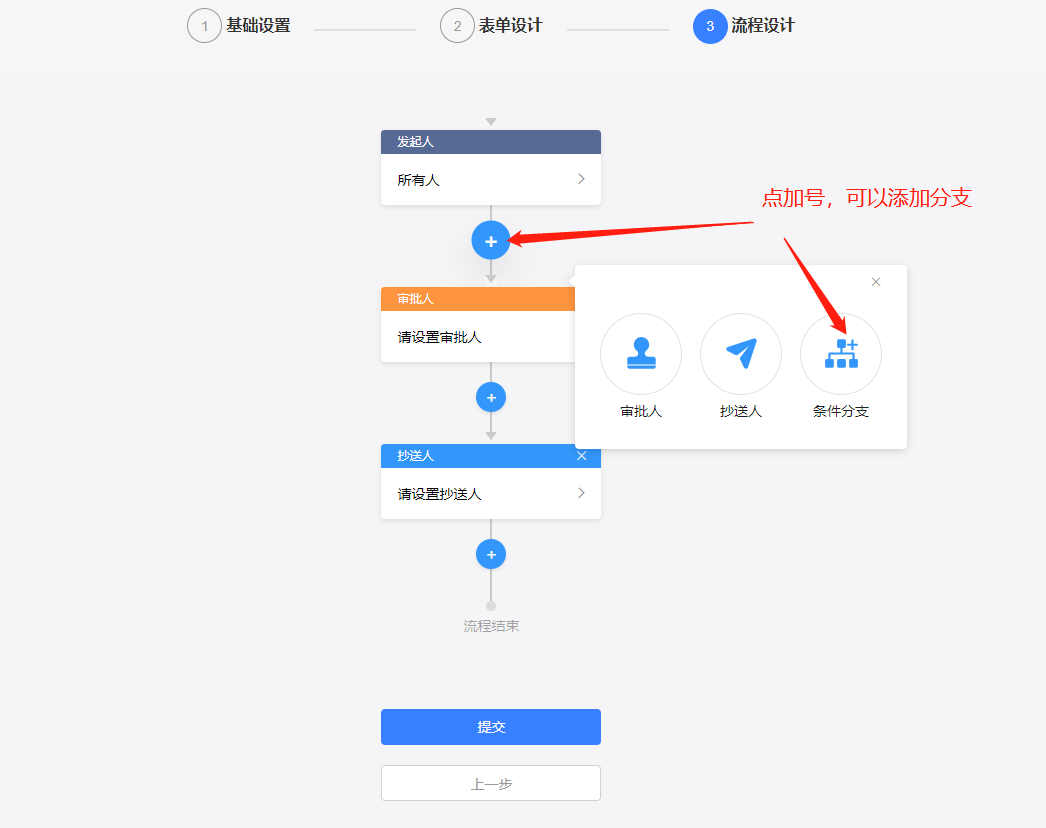The width and height of the screenshot is (1046, 828).
Task: Go back using the 上一步 button
Action: pos(491,783)
